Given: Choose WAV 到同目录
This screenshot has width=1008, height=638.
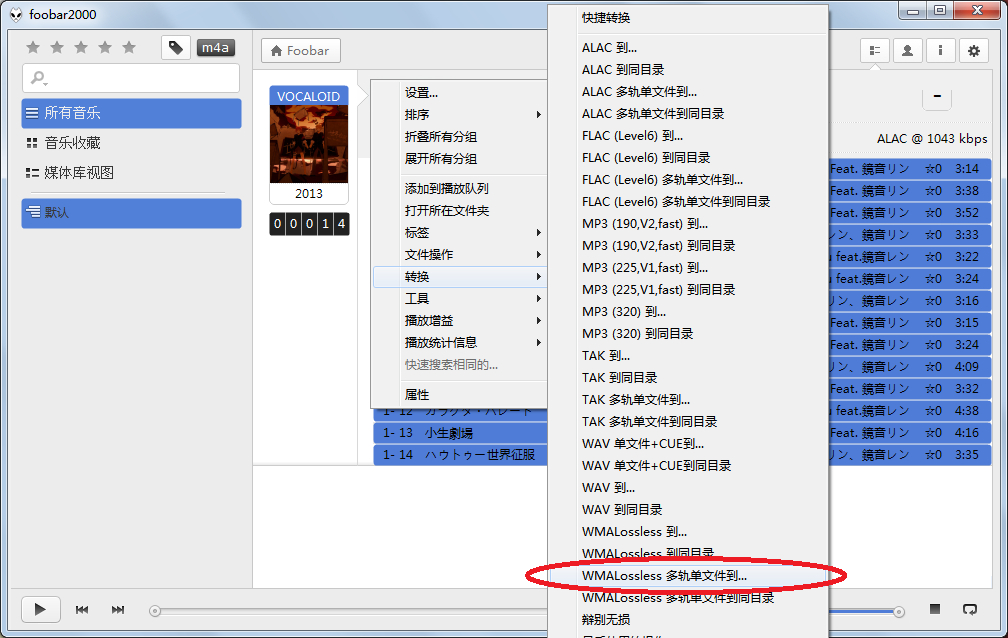Looking at the screenshot, I should [x=688, y=509].
